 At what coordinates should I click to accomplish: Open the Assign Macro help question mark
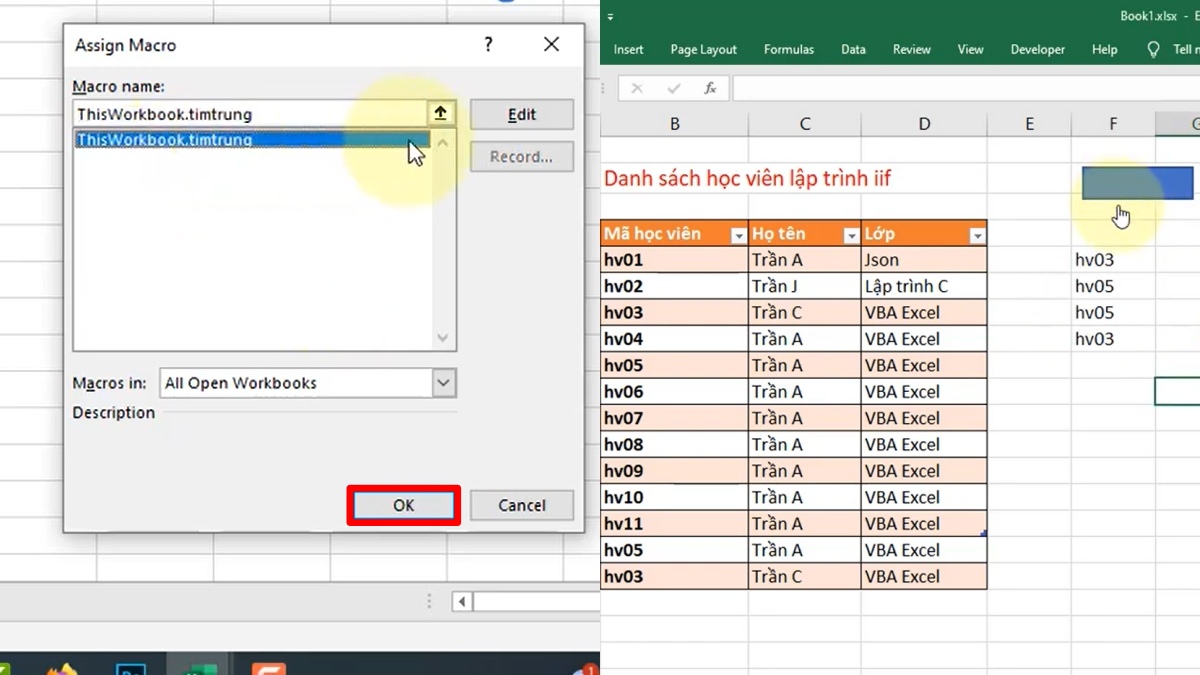(488, 45)
